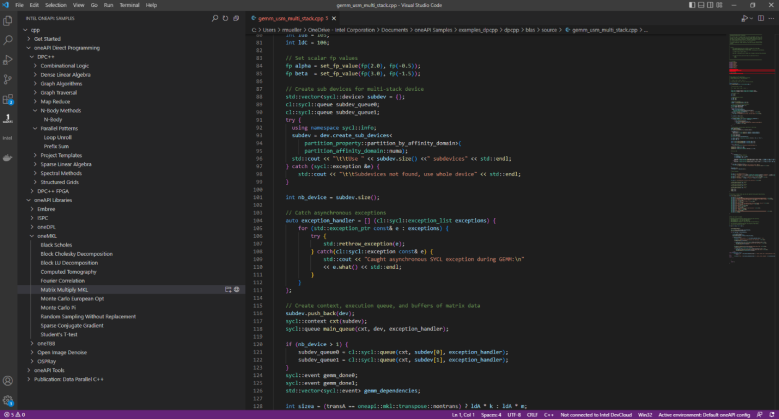Screen dimensions: 779x419
Task: Click UTF-8 encoding status item
Action: pos(514,415)
